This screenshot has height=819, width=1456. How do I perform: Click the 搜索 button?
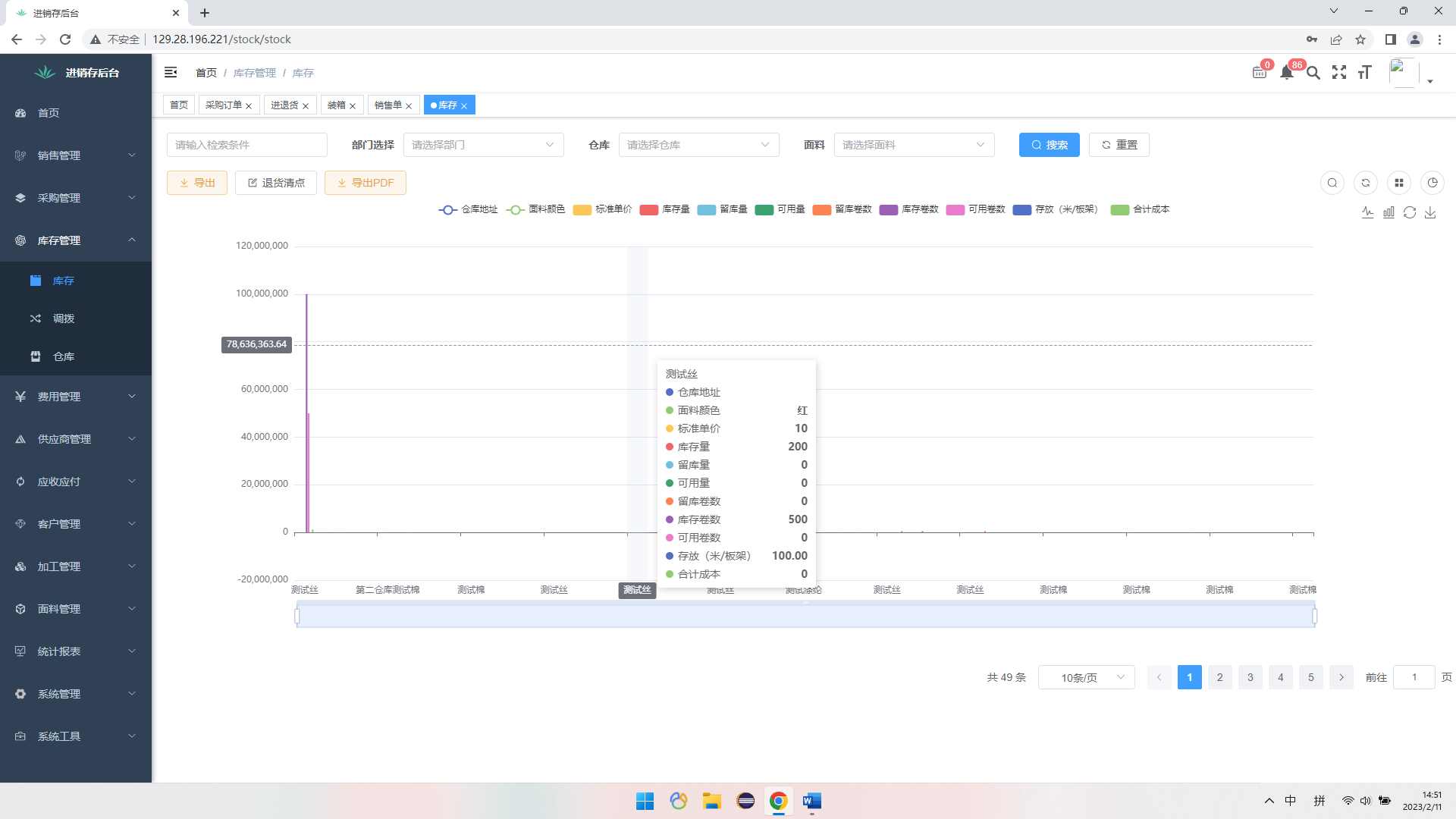[x=1049, y=145]
